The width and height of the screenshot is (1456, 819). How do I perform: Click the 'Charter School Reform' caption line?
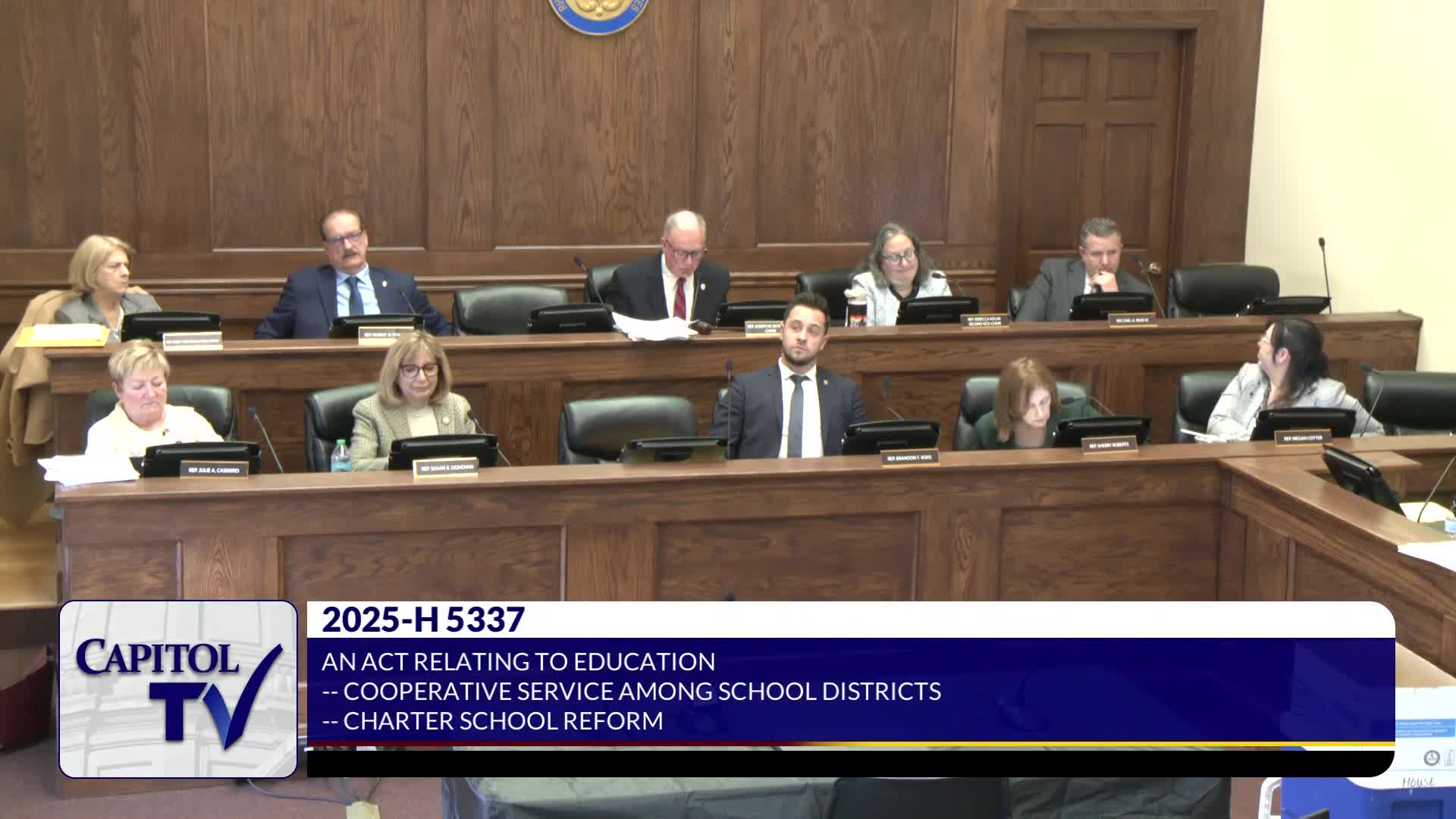pos(493,720)
